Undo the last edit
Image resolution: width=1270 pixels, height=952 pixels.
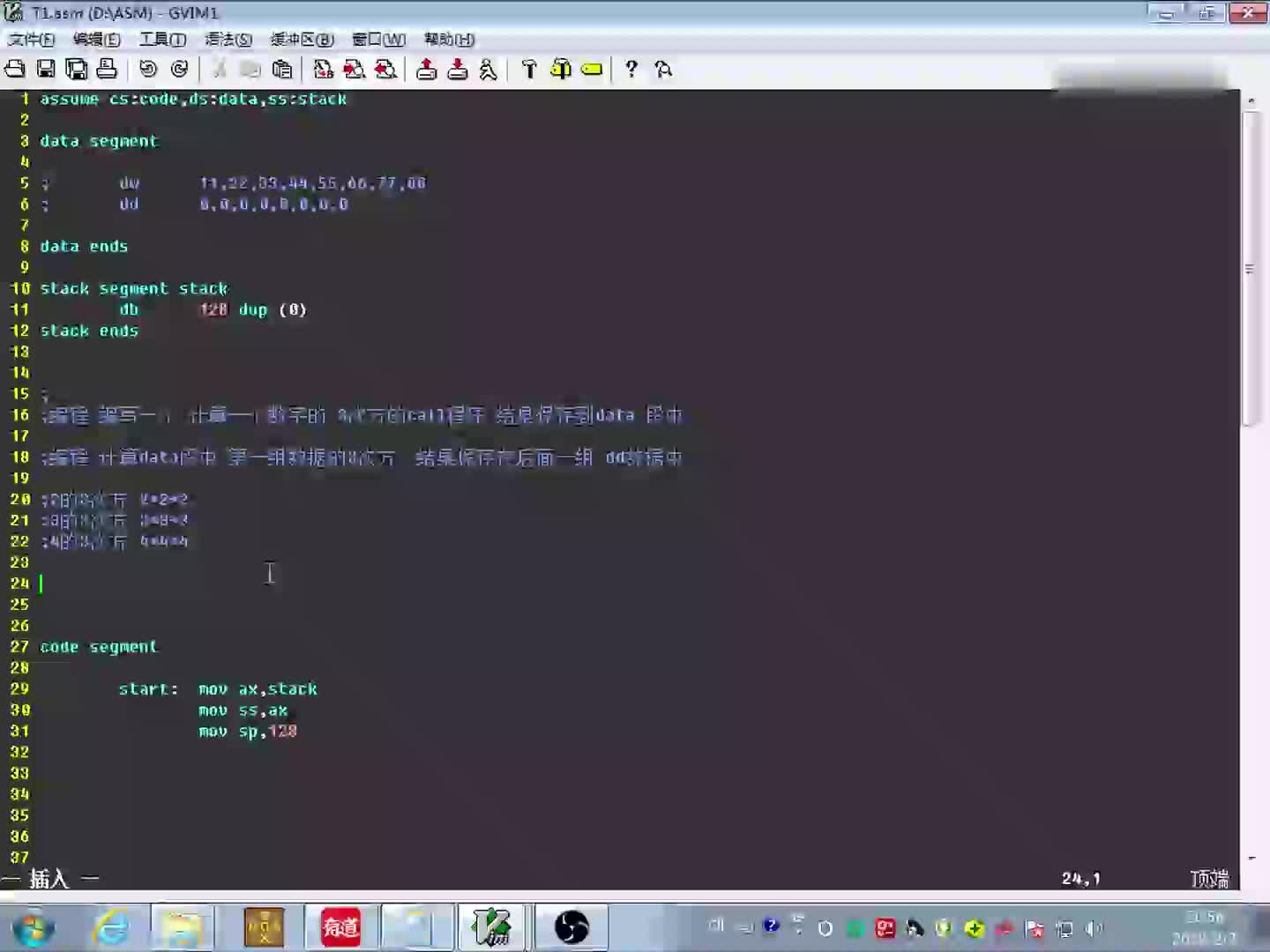pos(148,69)
